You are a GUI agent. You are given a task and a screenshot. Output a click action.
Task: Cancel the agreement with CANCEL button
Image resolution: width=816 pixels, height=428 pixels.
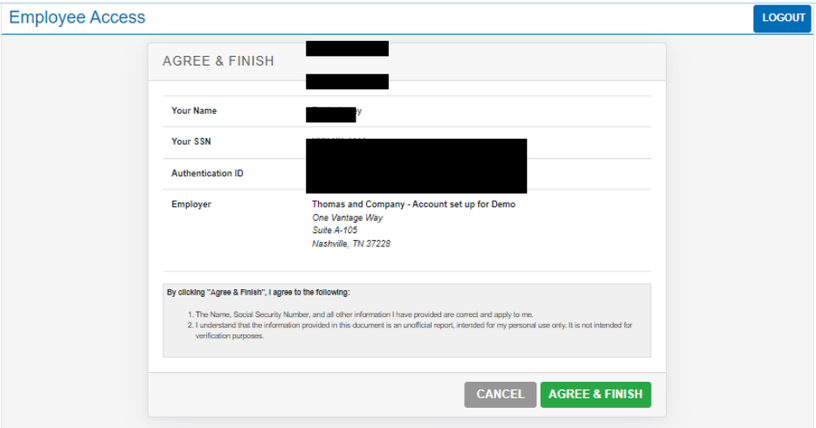coord(500,394)
